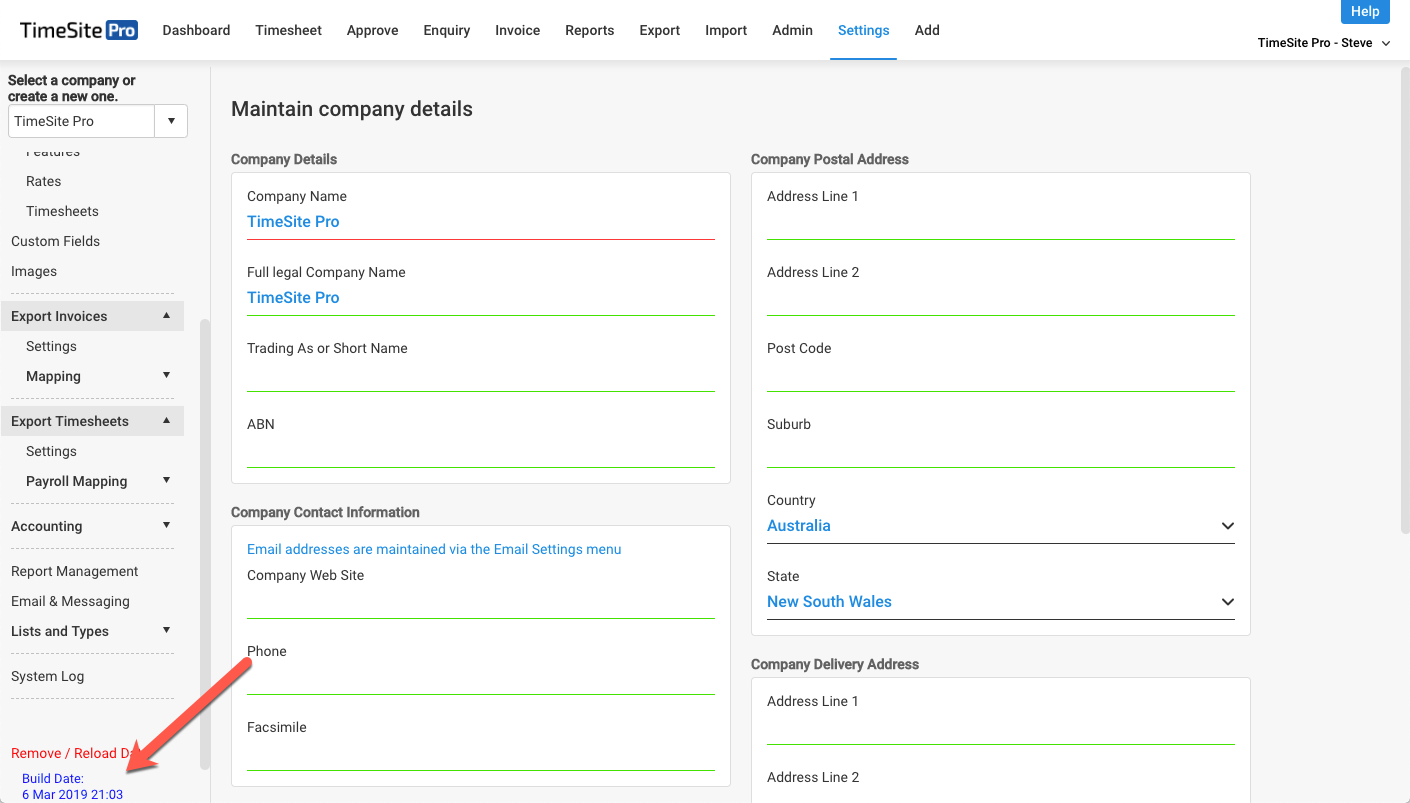Click the Full legal Company Name field

click(481, 298)
